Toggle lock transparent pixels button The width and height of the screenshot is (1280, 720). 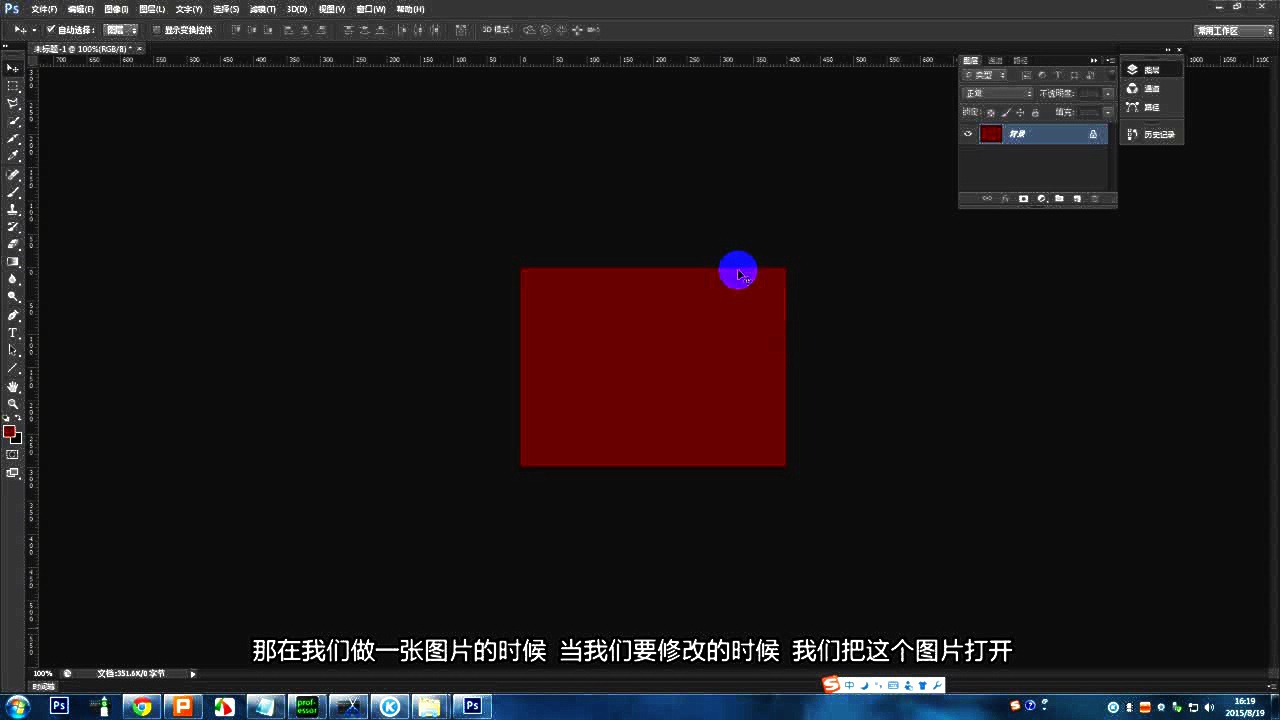point(991,113)
